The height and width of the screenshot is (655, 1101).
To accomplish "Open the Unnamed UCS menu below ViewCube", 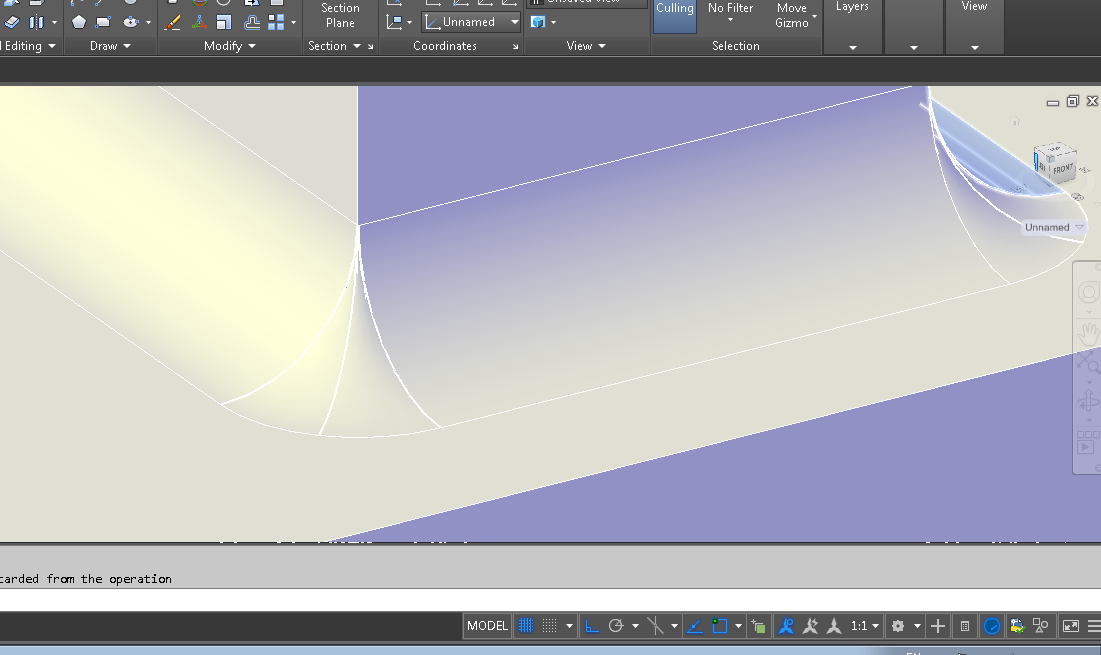I will point(1053,227).
